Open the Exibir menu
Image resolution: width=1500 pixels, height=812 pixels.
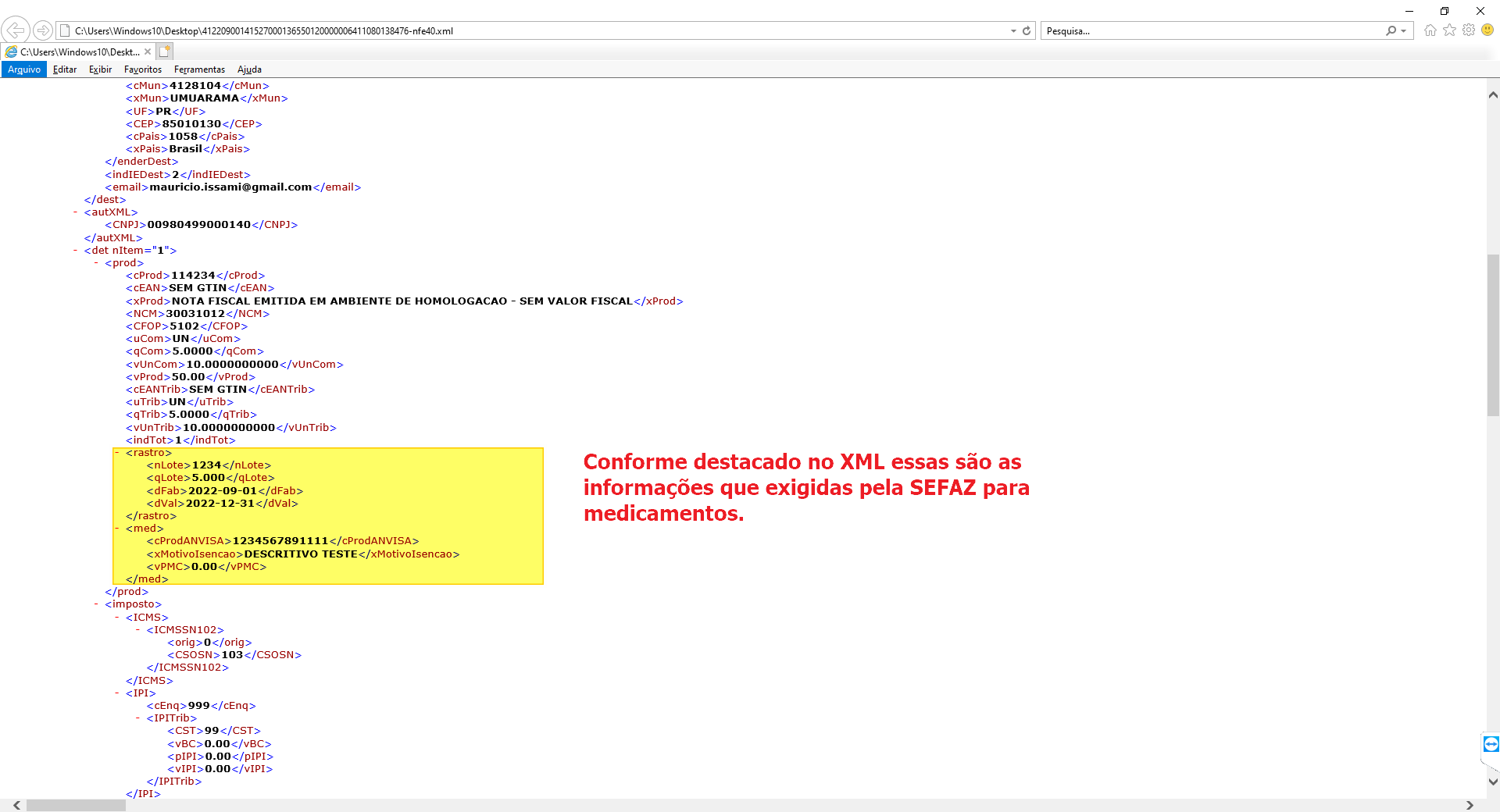click(x=100, y=69)
